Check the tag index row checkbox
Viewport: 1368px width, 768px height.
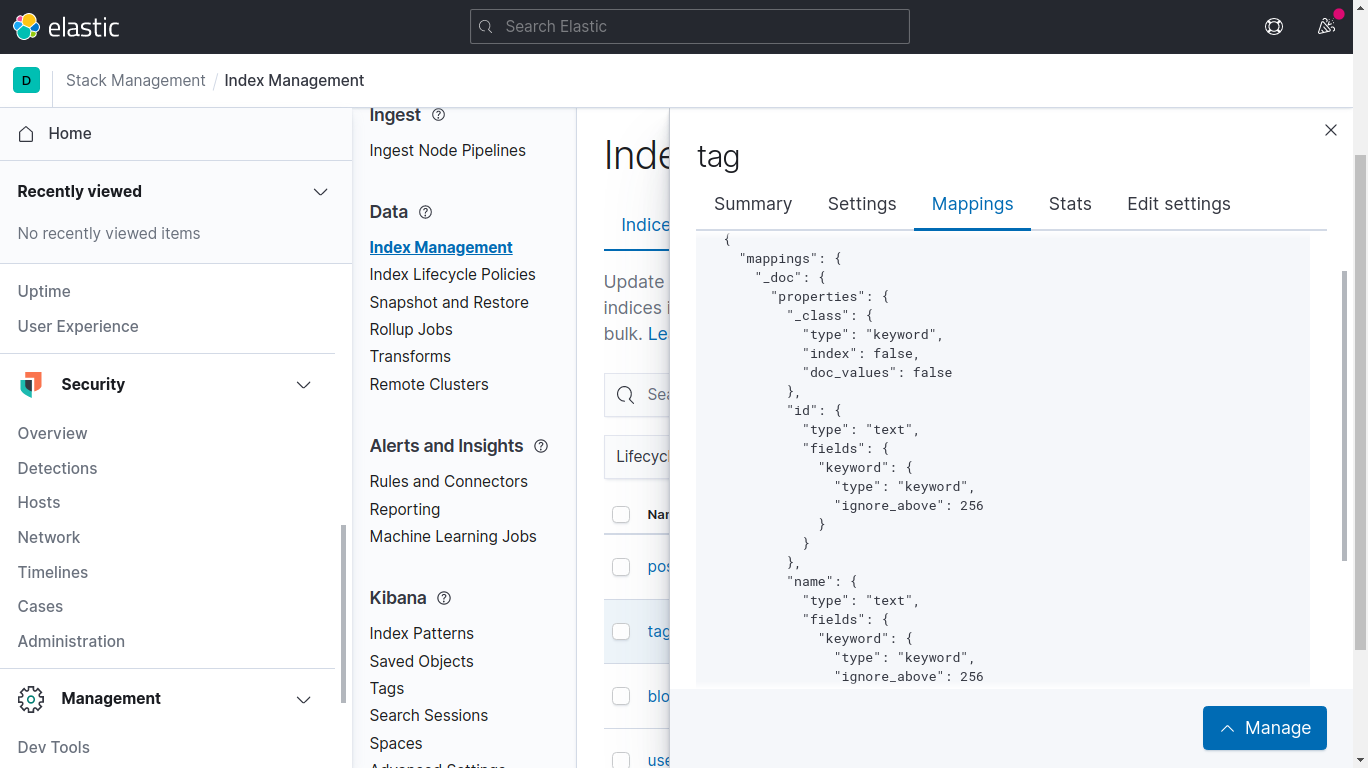point(621,632)
